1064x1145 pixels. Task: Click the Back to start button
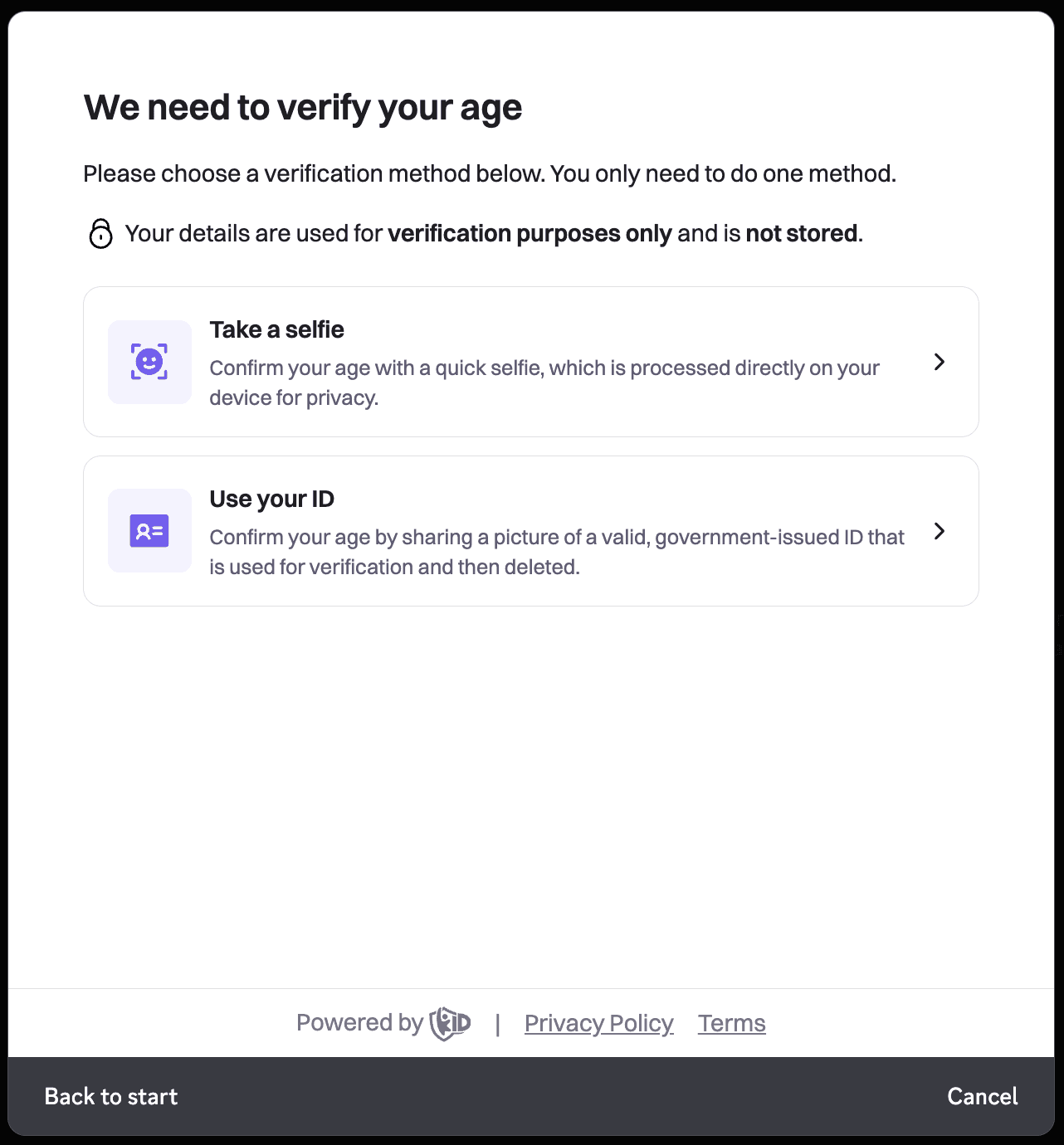coord(110,1096)
